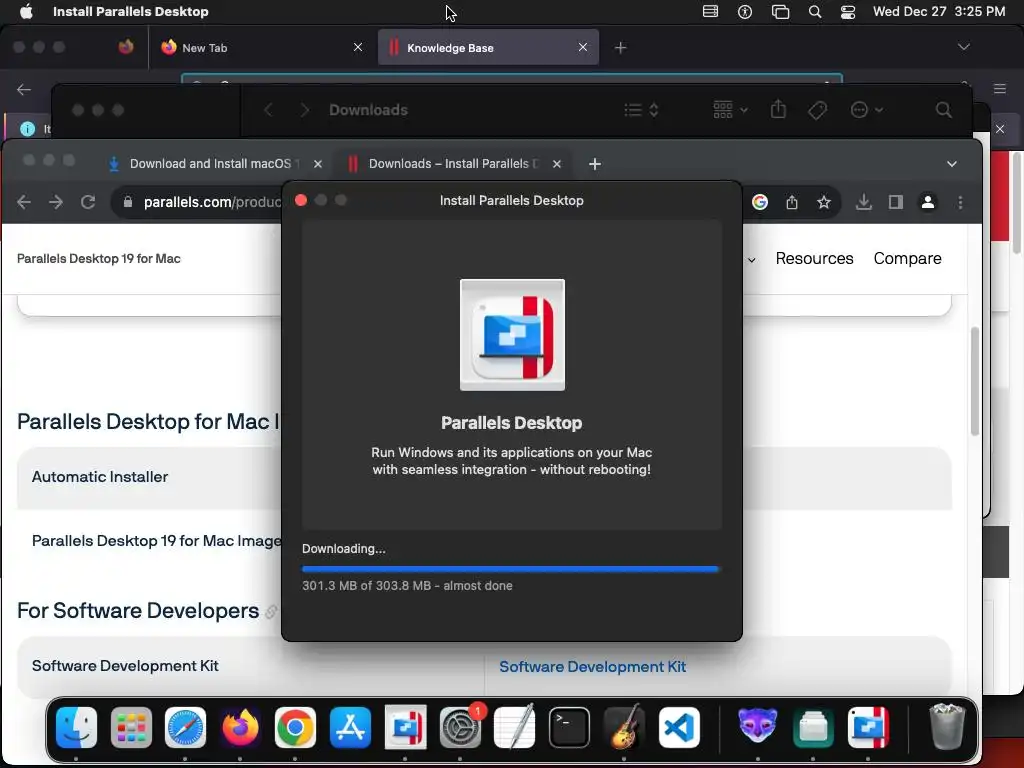Open Chrome downloads tray icon
The height and width of the screenshot is (768, 1024).
point(864,202)
